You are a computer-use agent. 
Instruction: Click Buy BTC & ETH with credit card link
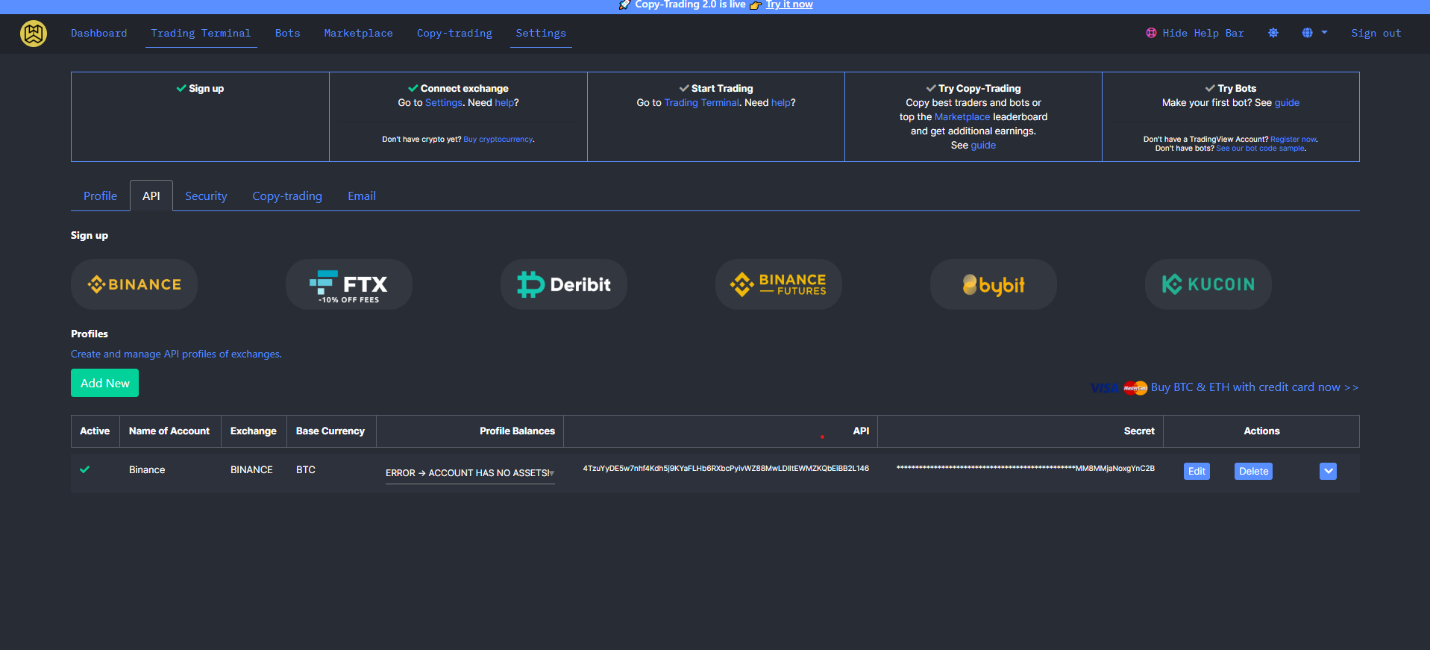pos(1255,387)
